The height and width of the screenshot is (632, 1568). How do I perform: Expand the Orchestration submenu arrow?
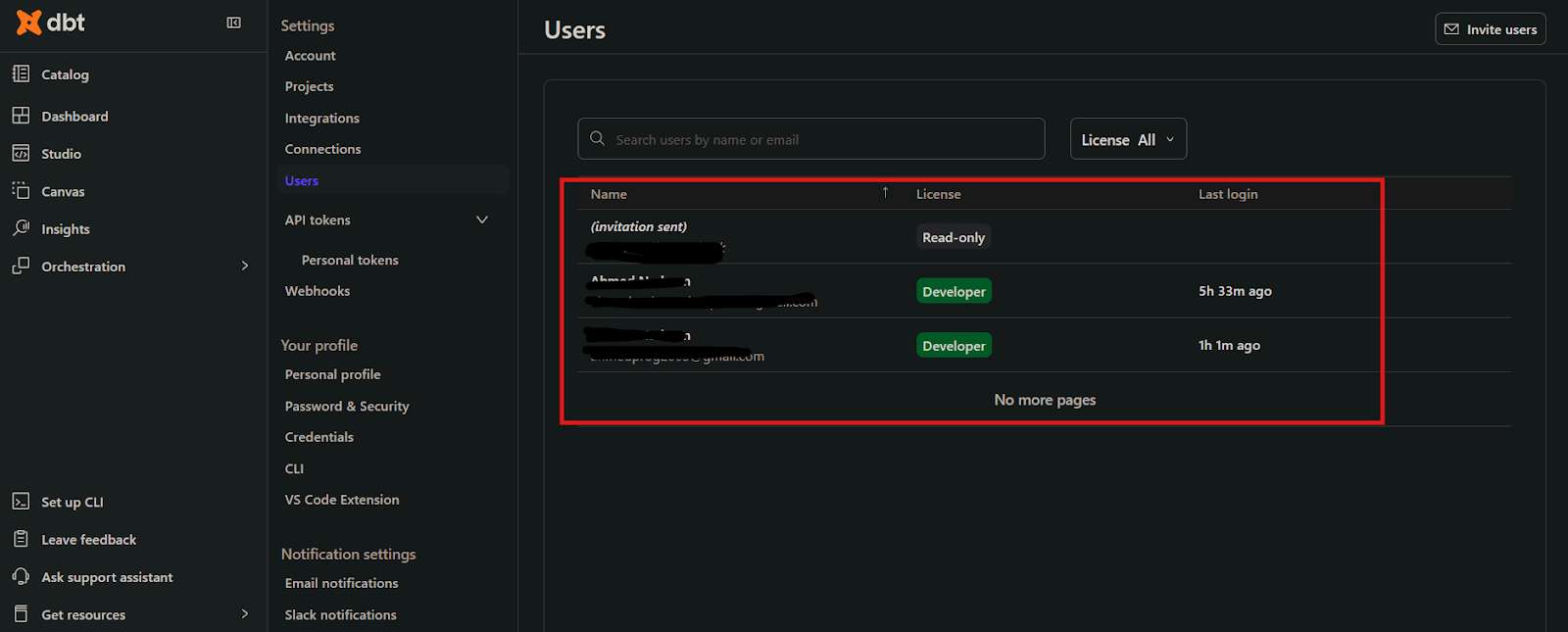pos(245,266)
